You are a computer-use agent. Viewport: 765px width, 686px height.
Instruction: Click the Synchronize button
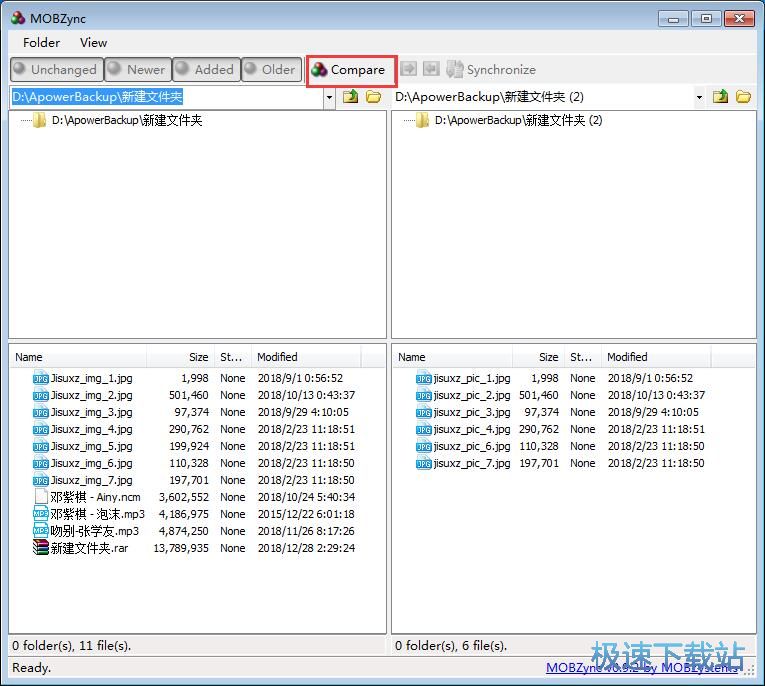[491, 70]
